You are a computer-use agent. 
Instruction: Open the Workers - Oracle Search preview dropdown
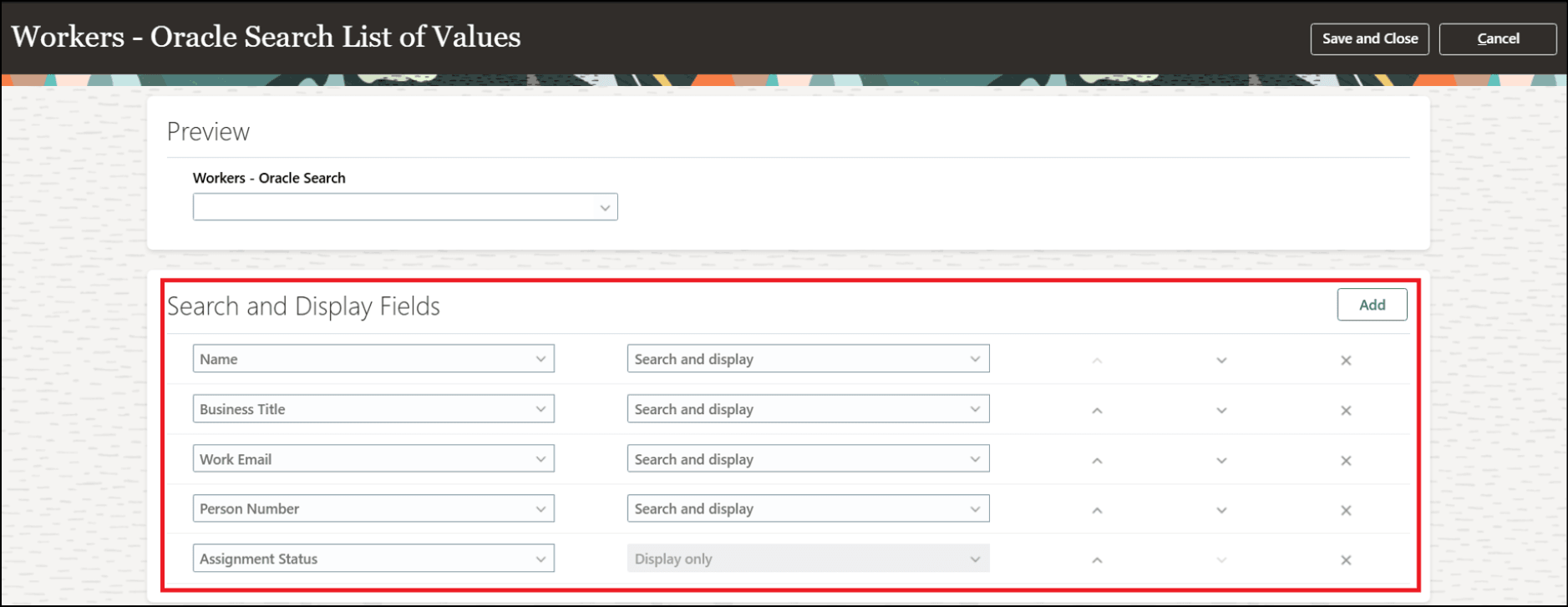coord(405,207)
